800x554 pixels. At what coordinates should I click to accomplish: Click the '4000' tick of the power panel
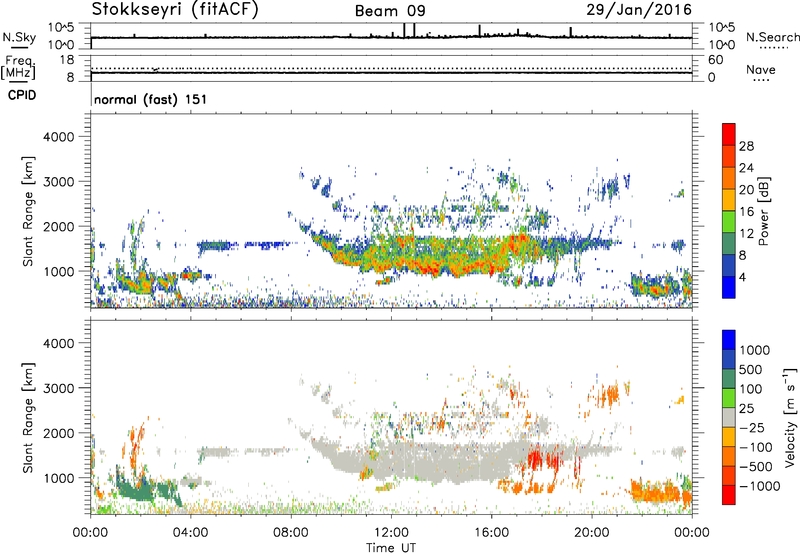[59, 137]
